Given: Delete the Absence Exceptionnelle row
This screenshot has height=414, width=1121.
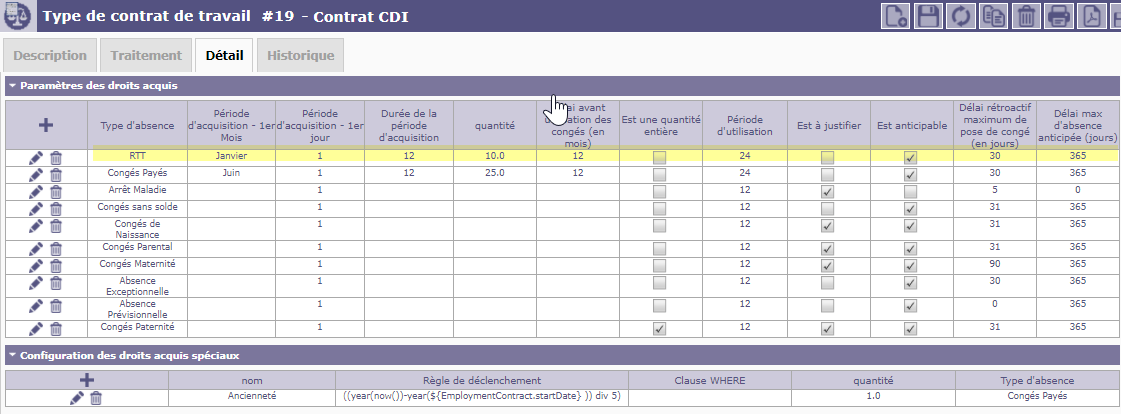Looking at the screenshot, I should click(x=56, y=283).
